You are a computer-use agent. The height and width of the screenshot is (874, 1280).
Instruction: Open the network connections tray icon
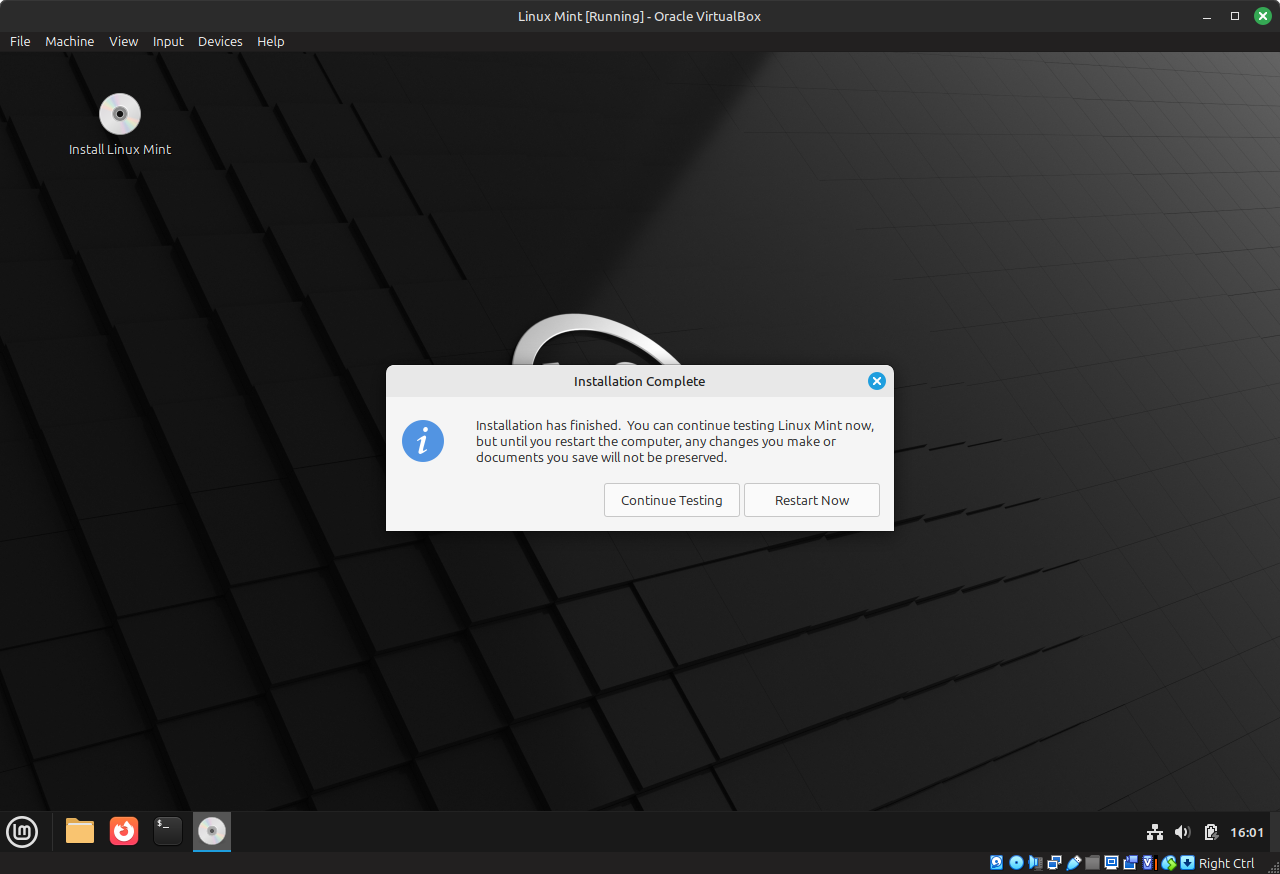[x=1155, y=832]
